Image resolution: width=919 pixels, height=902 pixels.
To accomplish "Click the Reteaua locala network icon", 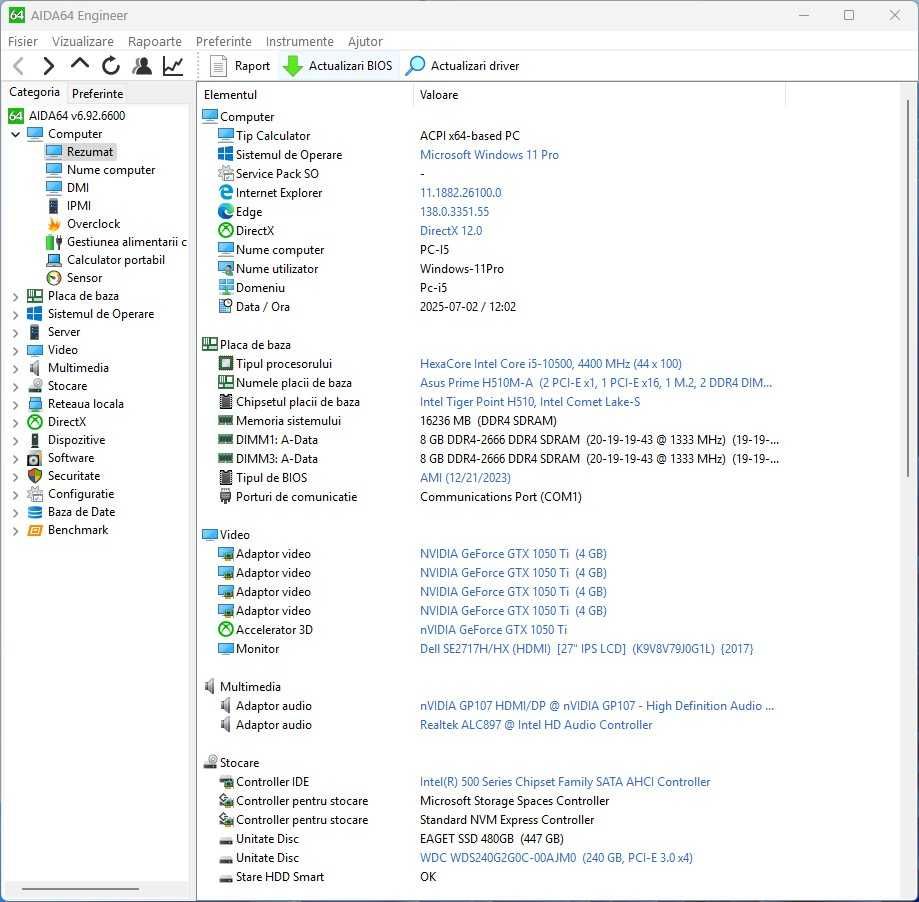I will (35, 404).
